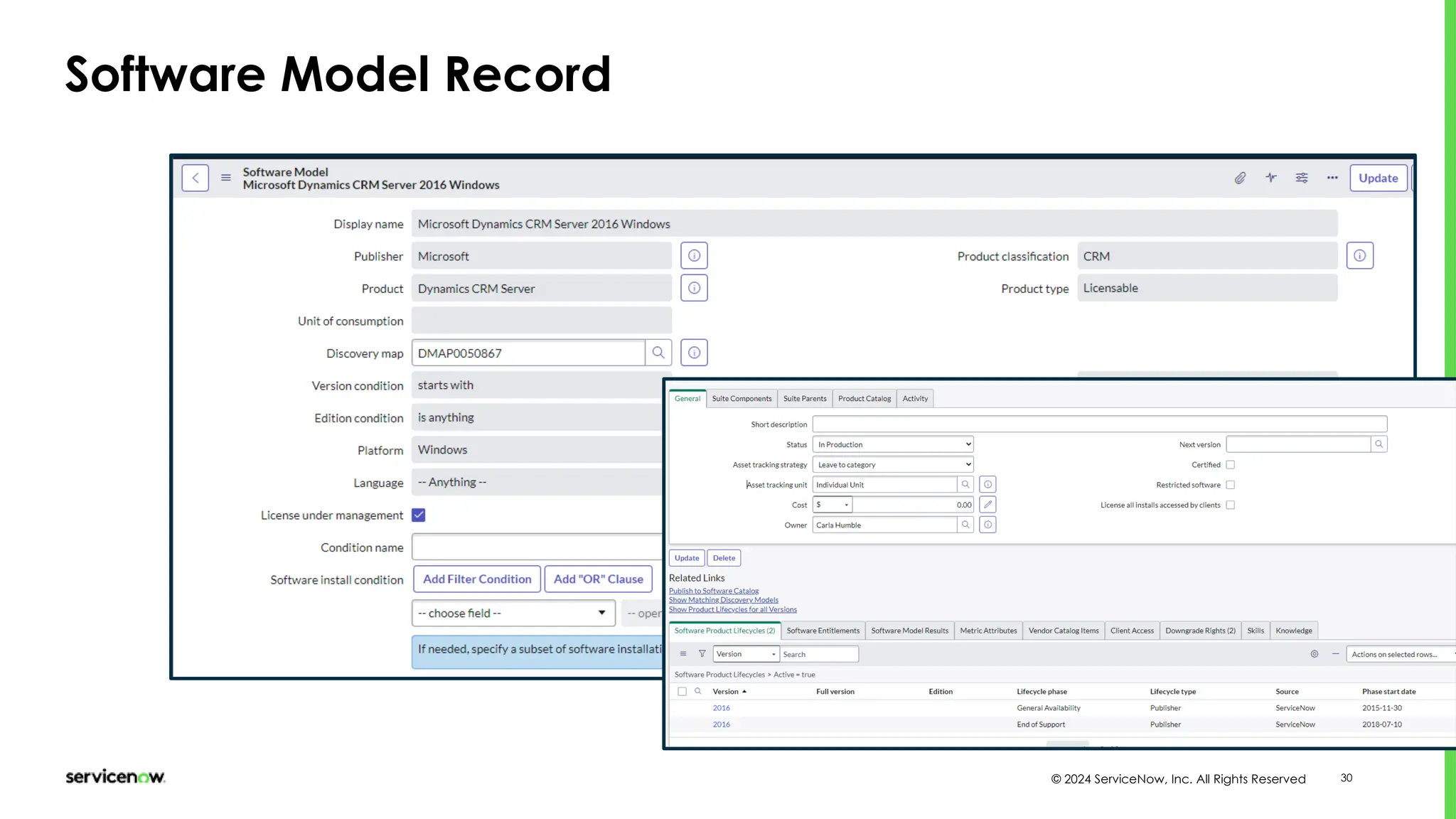This screenshot has height=819, width=1456.
Task: Click Add Filter Condition button
Action: (477, 579)
